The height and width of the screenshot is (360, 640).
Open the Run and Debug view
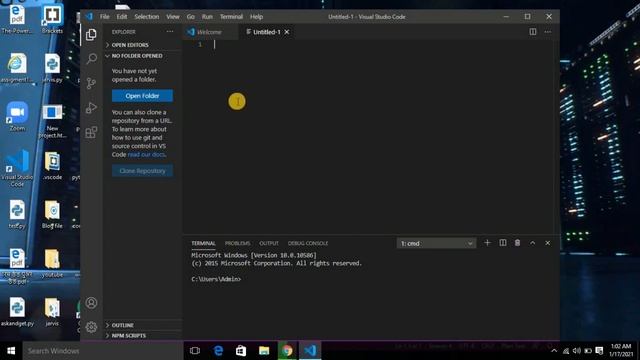click(x=91, y=108)
